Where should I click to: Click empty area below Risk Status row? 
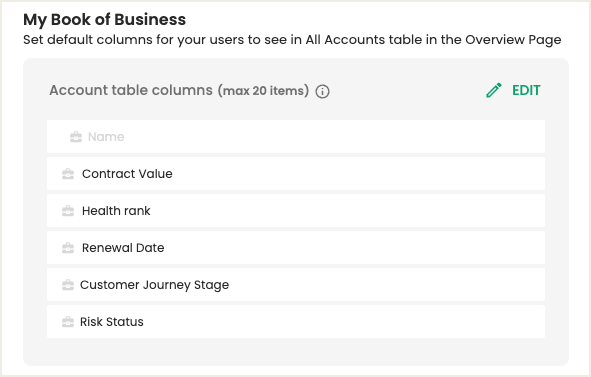click(x=296, y=351)
